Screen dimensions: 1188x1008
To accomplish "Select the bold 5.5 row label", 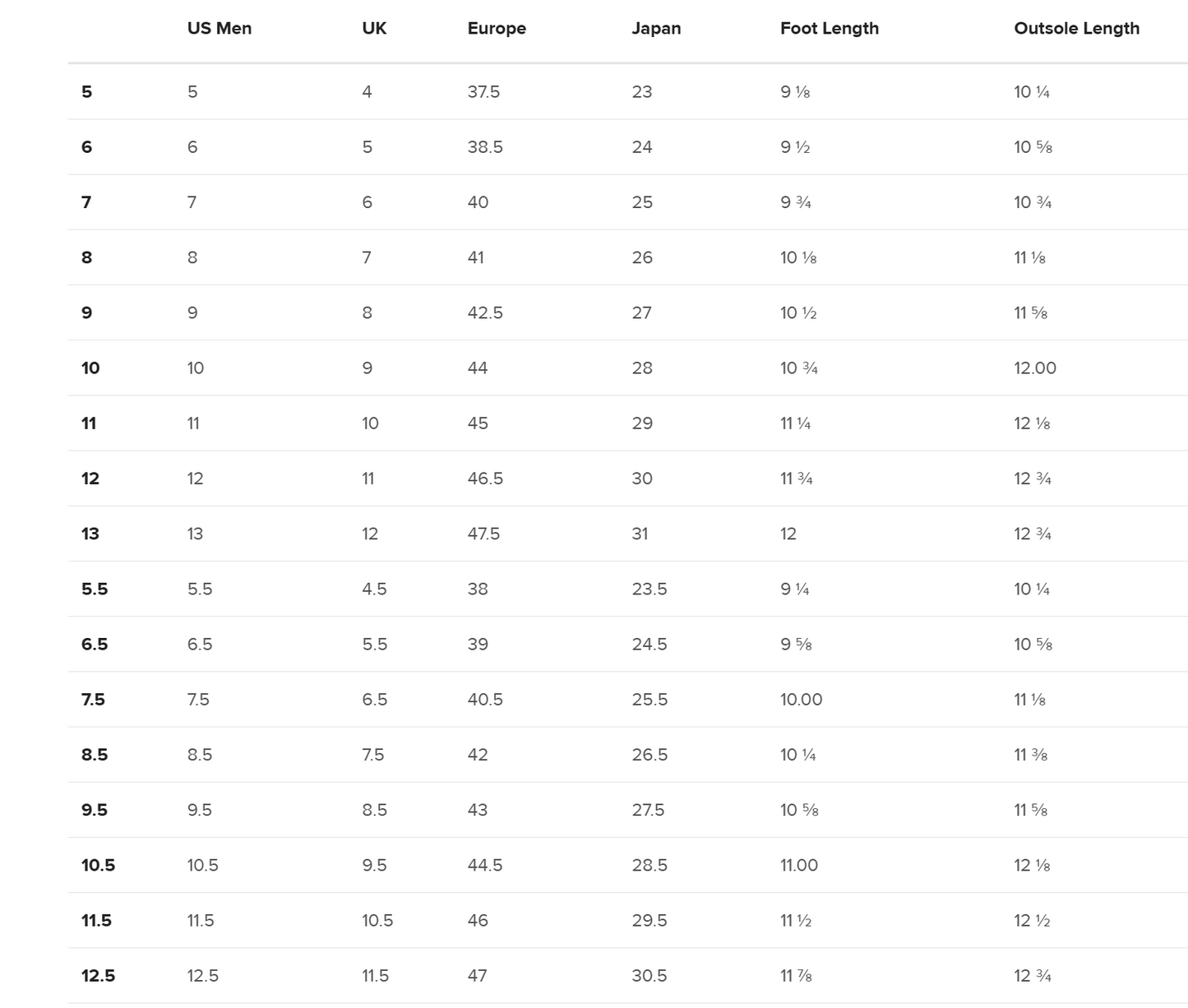I will click(x=95, y=590).
